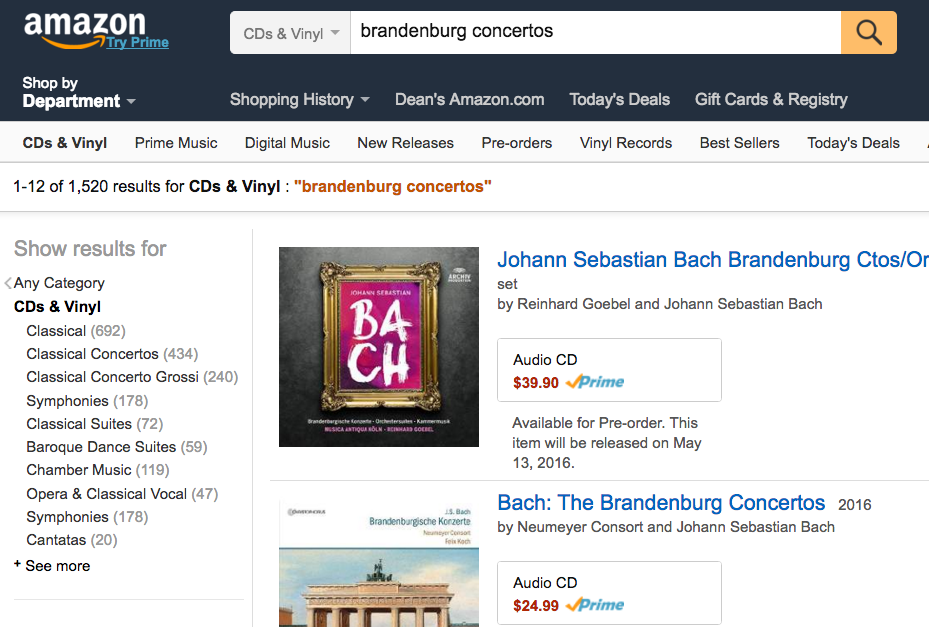Switch to the Vinyl Records tab
The image size is (929, 627).
click(x=625, y=143)
